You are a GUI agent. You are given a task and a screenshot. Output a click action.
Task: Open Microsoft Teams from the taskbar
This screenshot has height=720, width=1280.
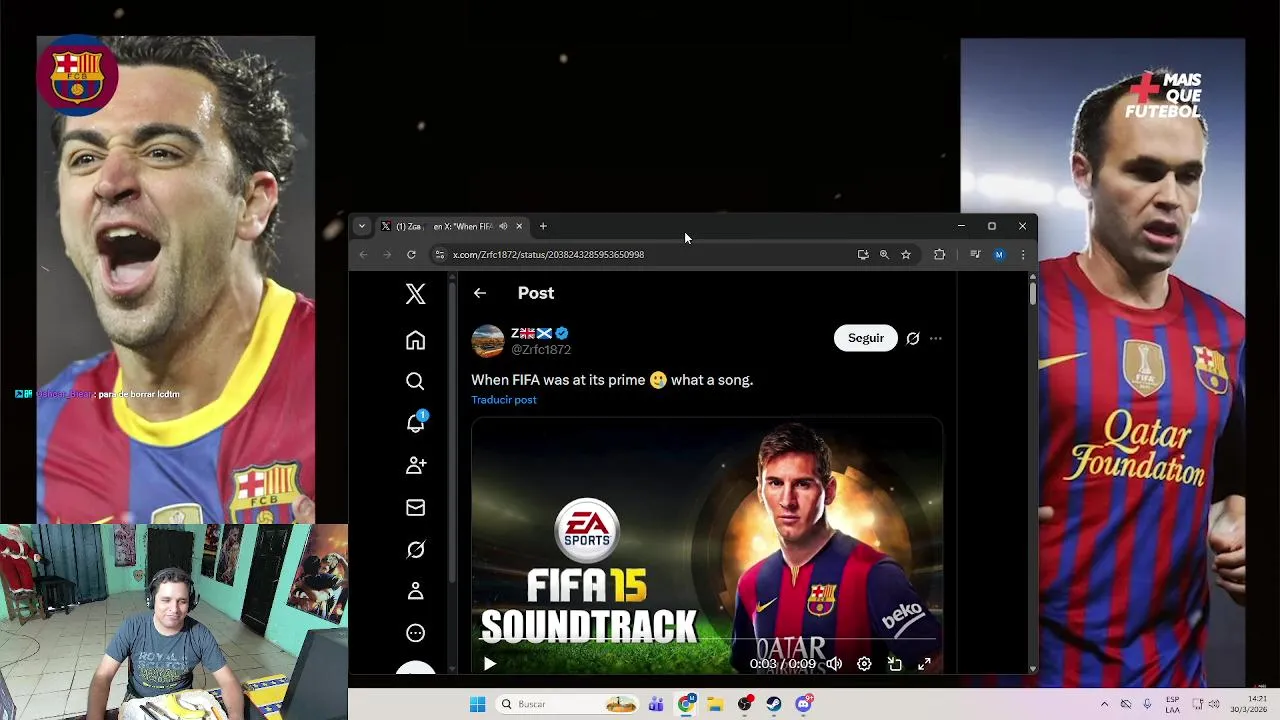click(656, 704)
